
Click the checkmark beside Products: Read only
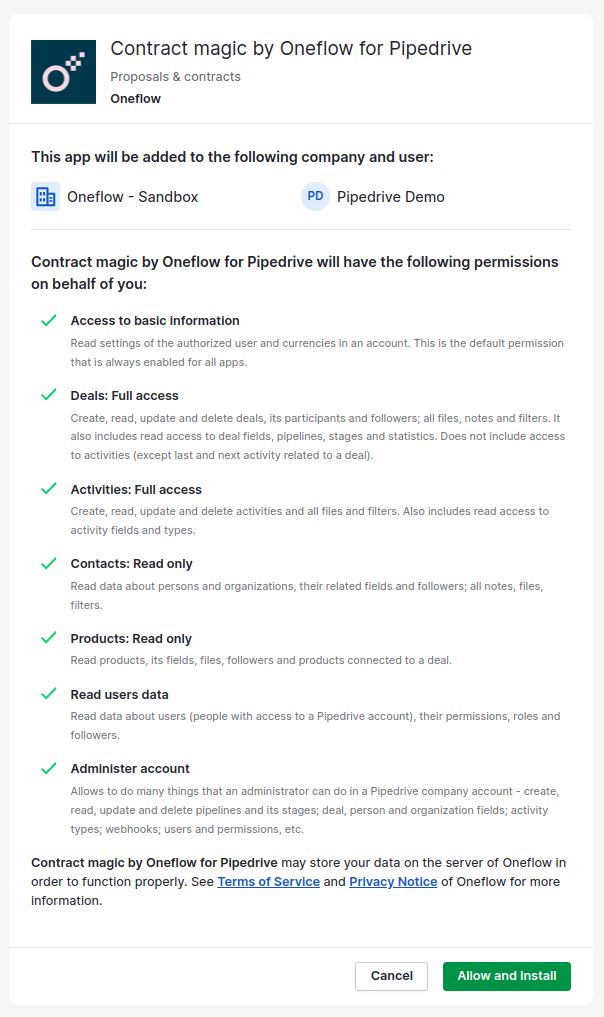pyautogui.click(x=48, y=638)
